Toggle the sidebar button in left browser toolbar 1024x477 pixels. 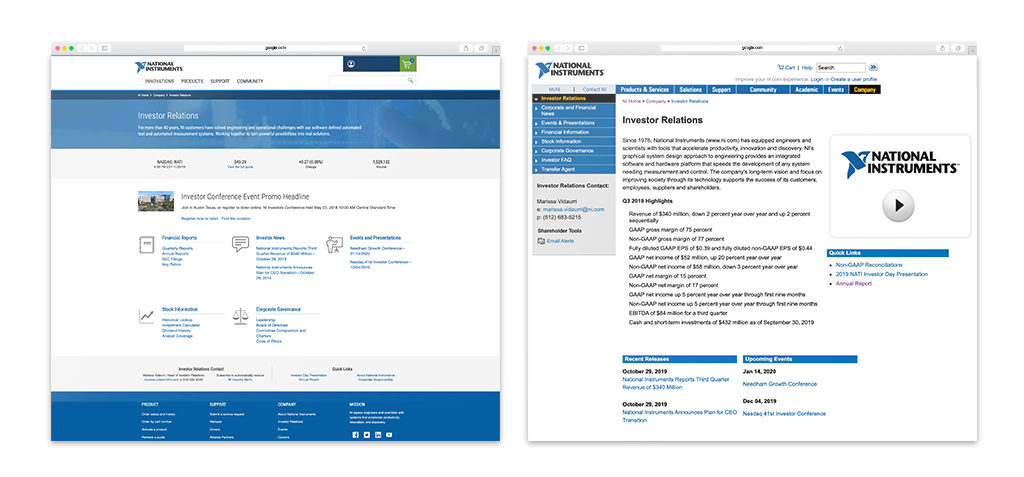tap(104, 48)
